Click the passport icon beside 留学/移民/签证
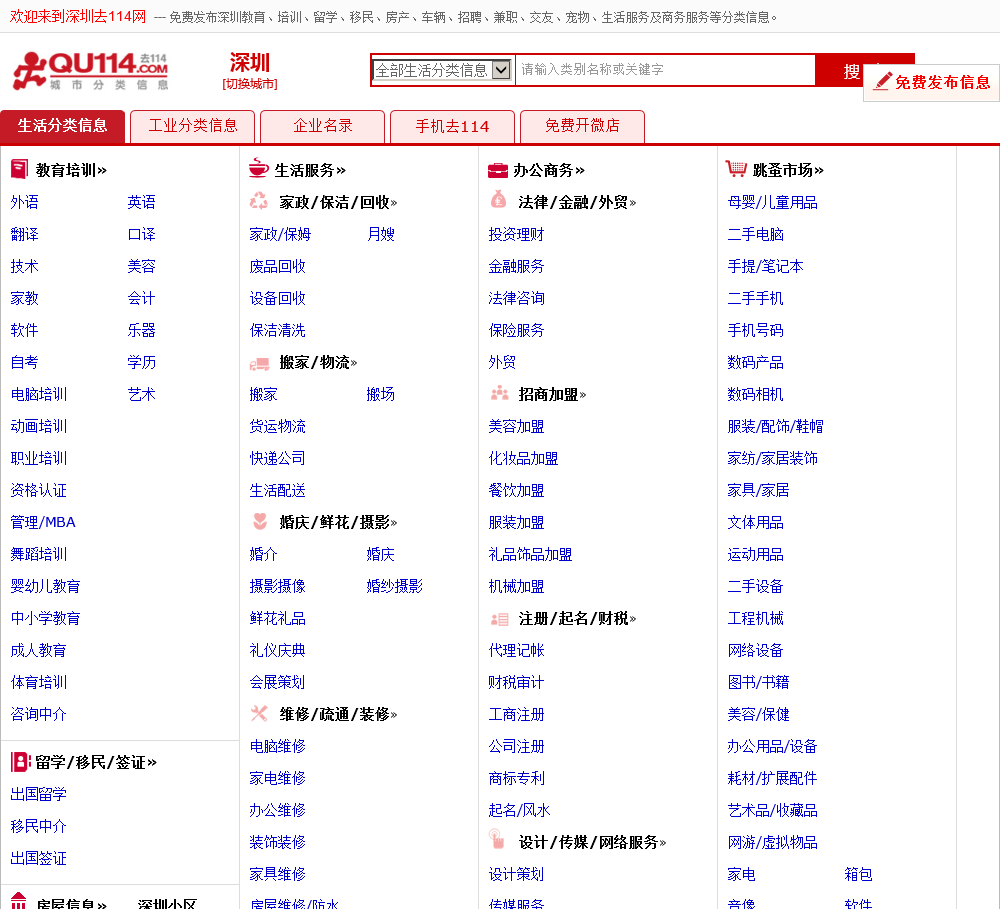The width and height of the screenshot is (1000, 909). 20,762
